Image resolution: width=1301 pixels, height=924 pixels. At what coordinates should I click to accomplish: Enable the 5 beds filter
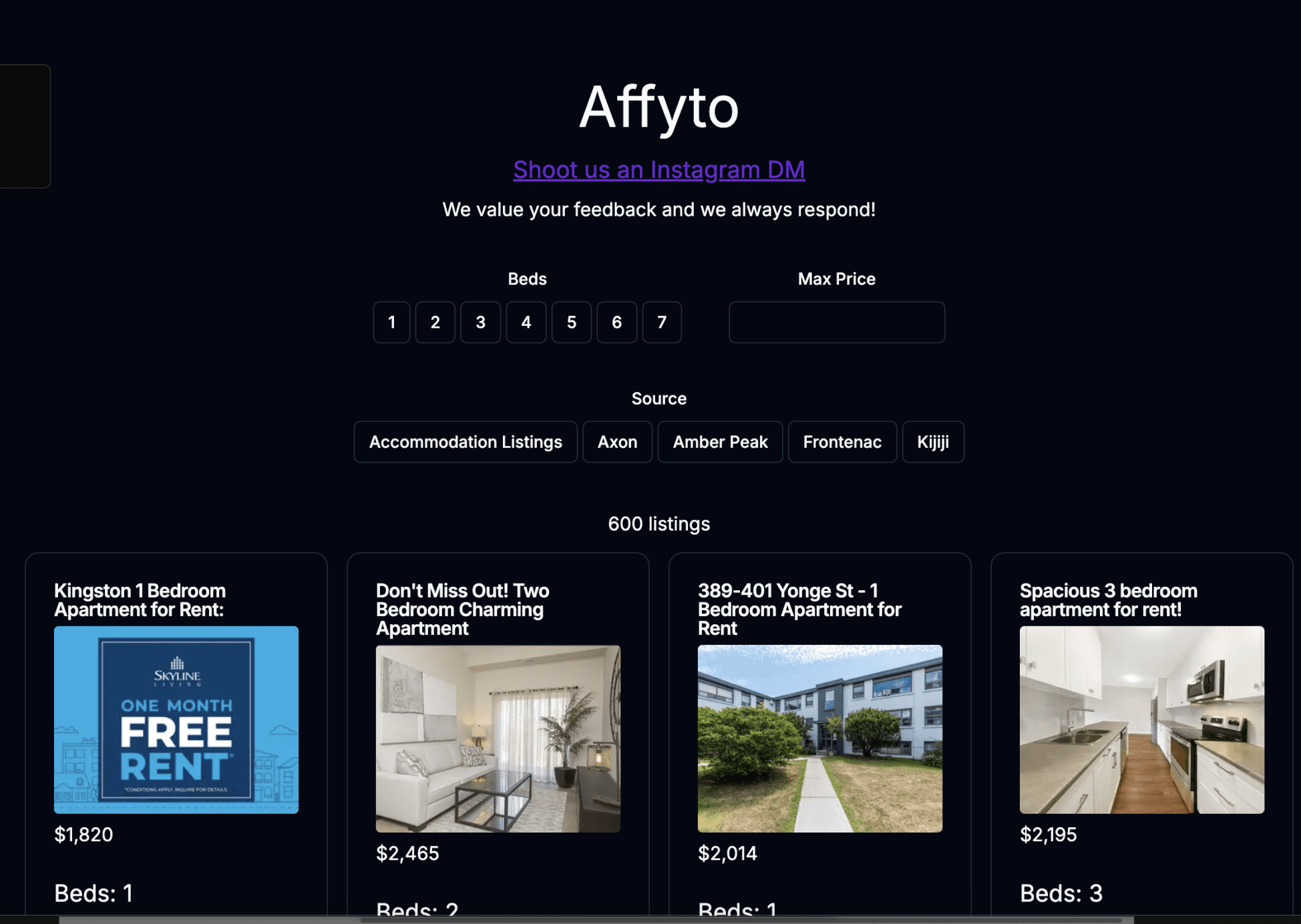pos(571,322)
